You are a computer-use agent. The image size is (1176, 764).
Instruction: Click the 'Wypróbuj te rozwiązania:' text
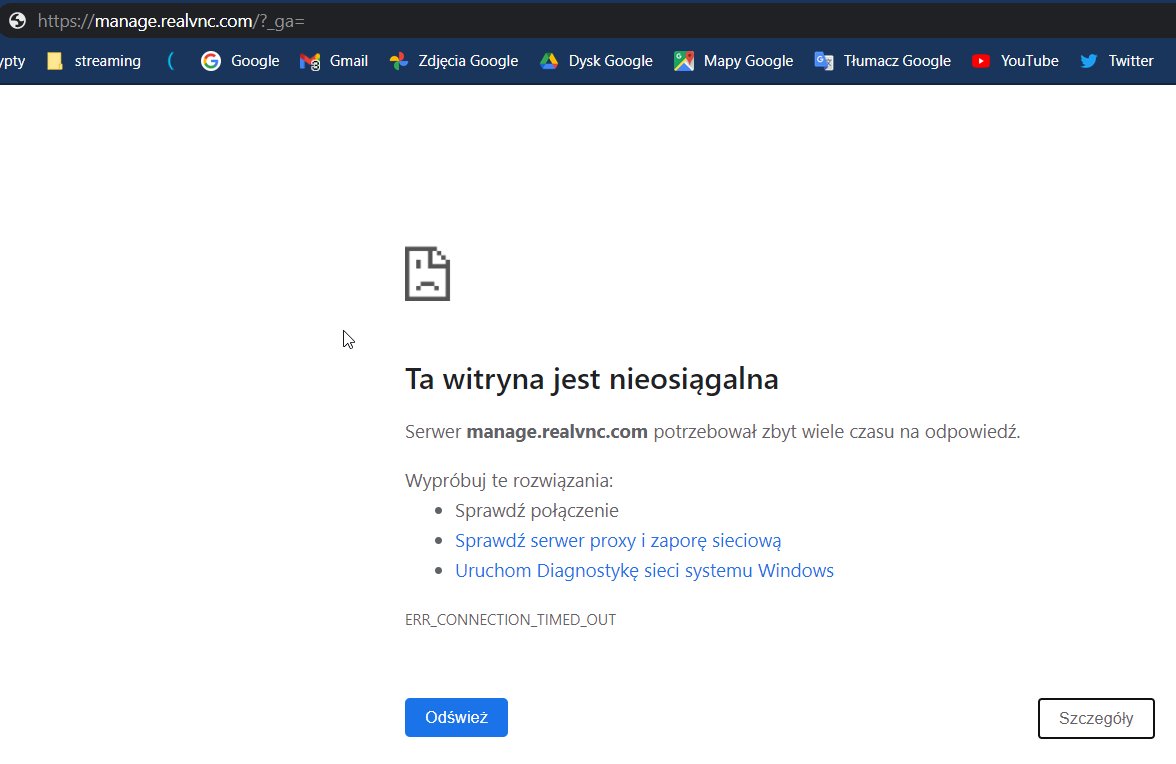(509, 481)
